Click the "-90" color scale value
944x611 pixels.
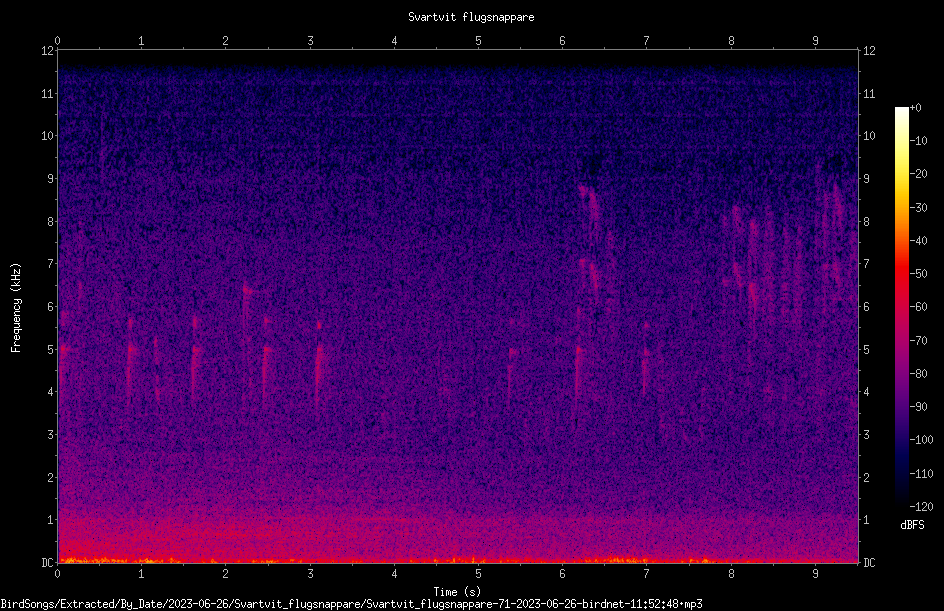918,407
